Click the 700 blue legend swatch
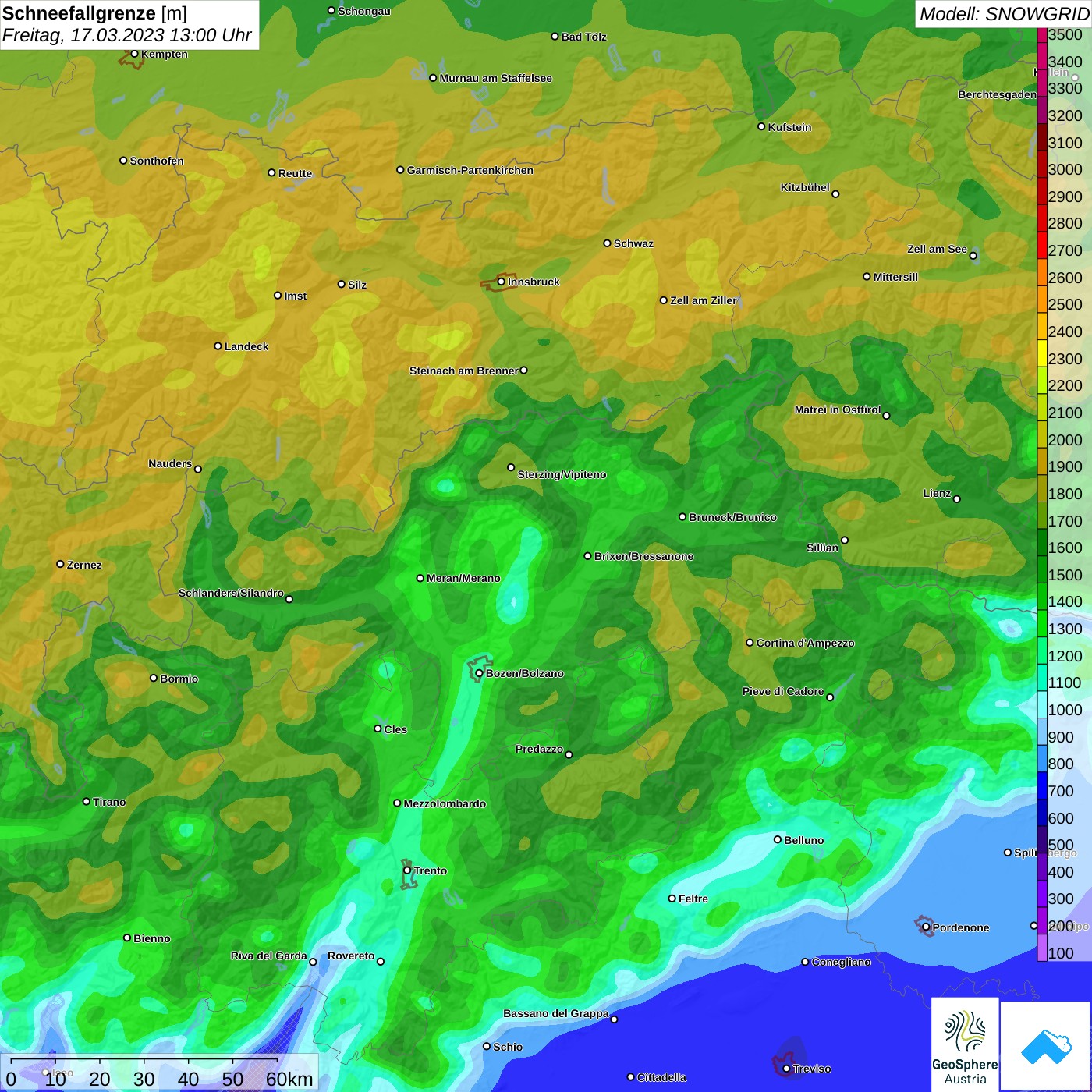The image size is (1092, 1092). pyautogui.click(x=1042, y=785)
